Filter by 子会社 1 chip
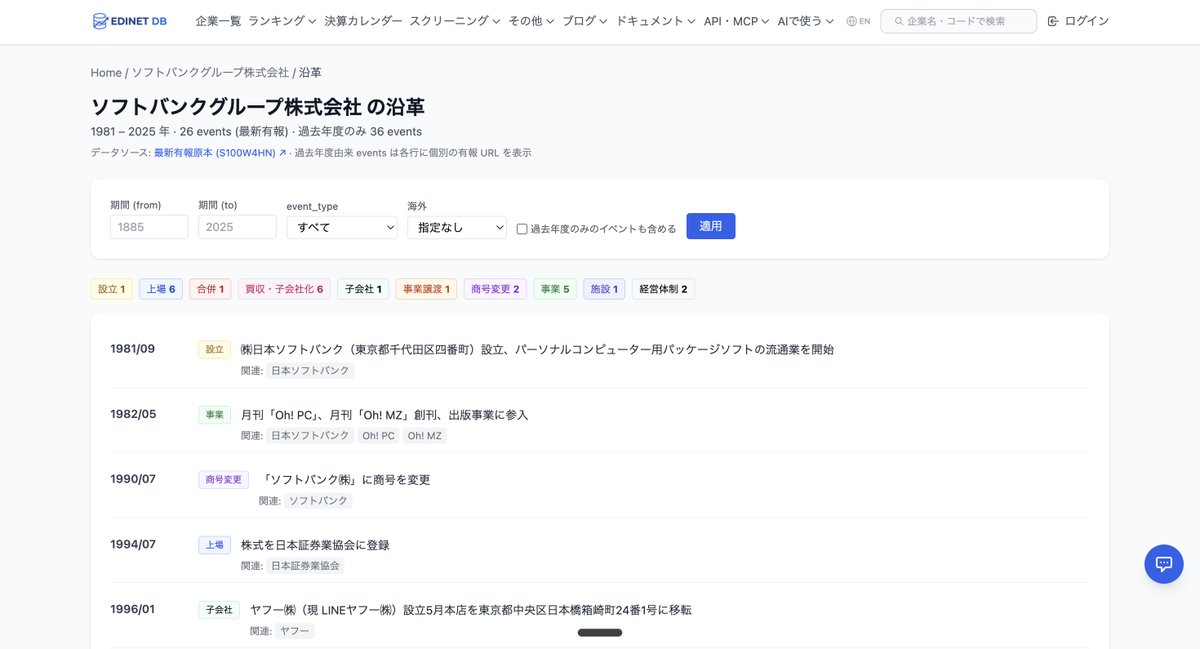The image size is (1200, 649). [363, 289]
